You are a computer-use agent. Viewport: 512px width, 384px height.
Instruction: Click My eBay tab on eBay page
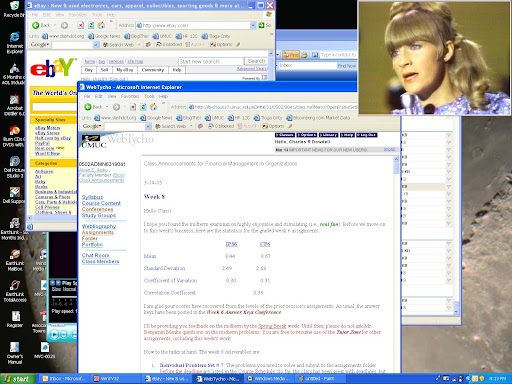[124, 70]
